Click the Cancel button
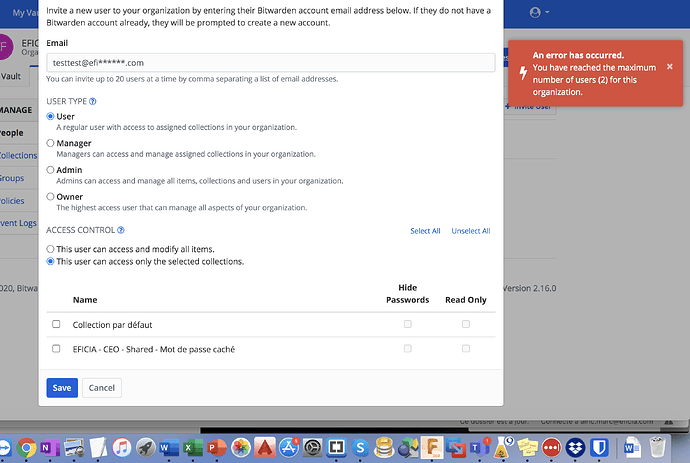The width and height of the screenshot is (690, 463). (102, 388)
